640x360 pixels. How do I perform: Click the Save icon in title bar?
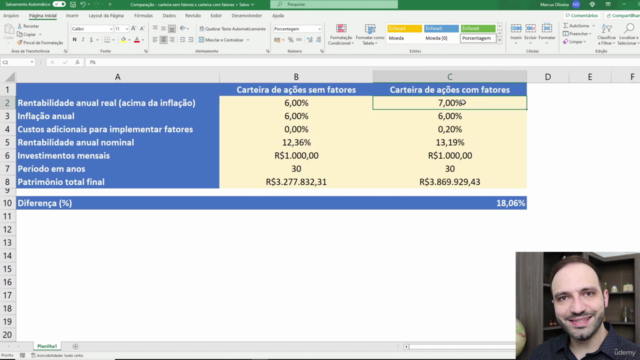click(x=73, y=4)
